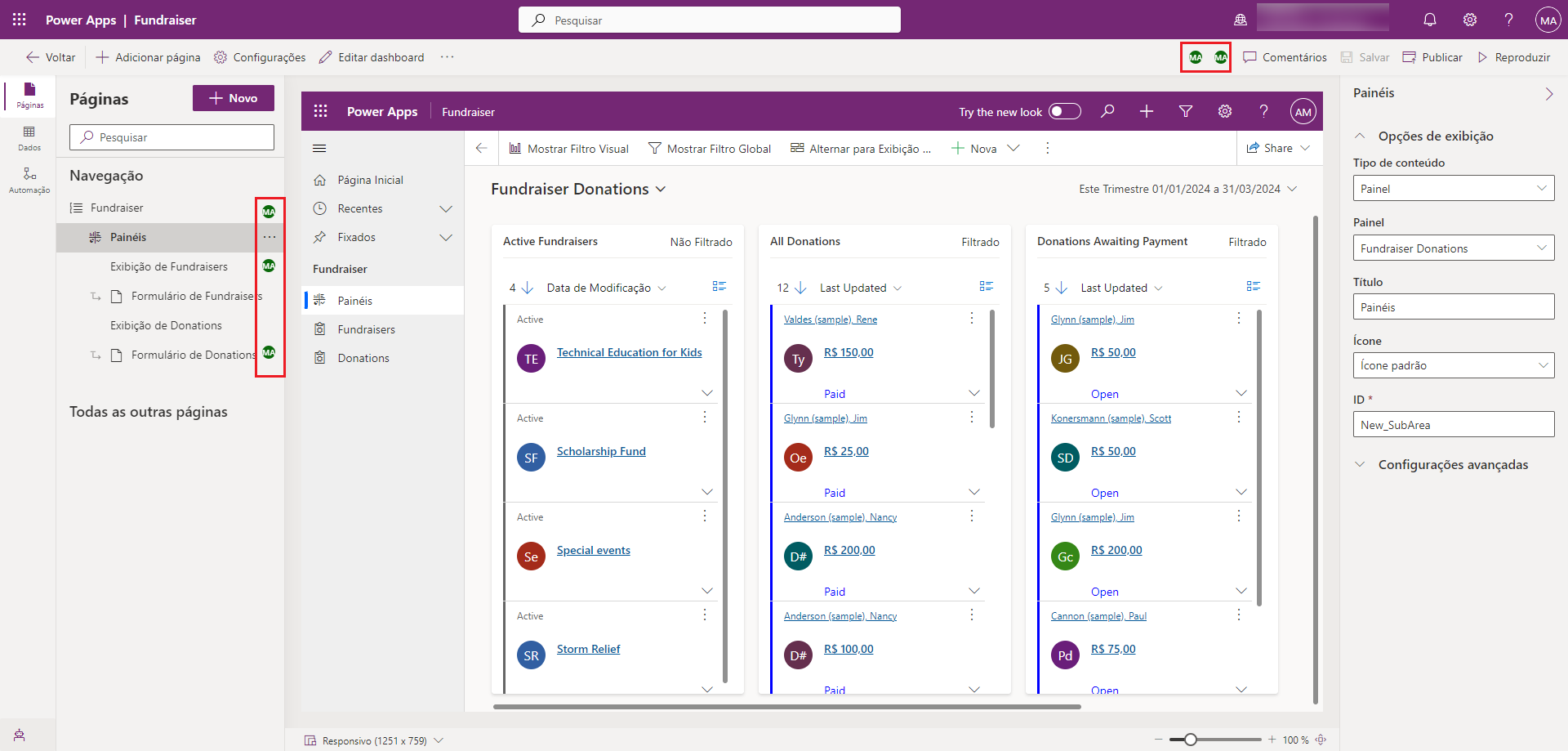Click Reproduzir button
1568x751 pixels.
[x=1513, y=57]
